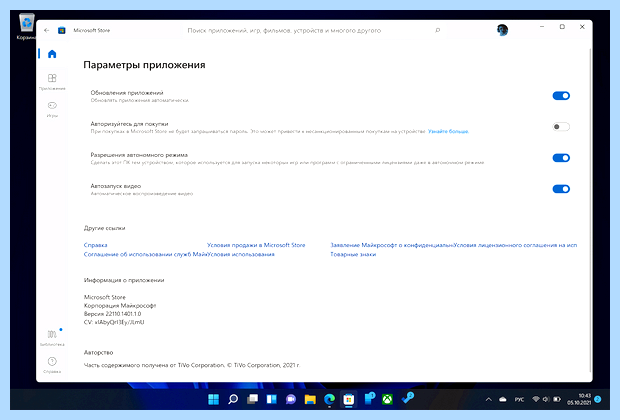Image resolution: width=620 pixels, height=420 pixels.
Task: Click the TiVo Corporation attribution text
Action: [x=192, y=365]
